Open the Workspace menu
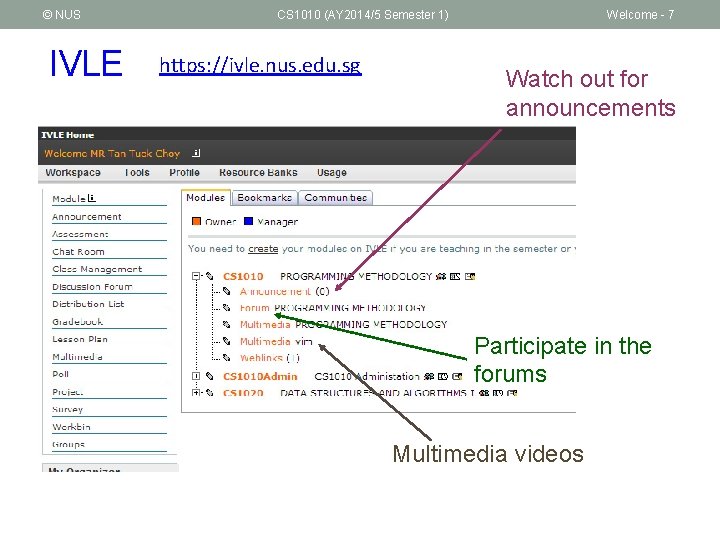This screenshot has height=540, width=720. pyautogui.click(x=73, y=173)
